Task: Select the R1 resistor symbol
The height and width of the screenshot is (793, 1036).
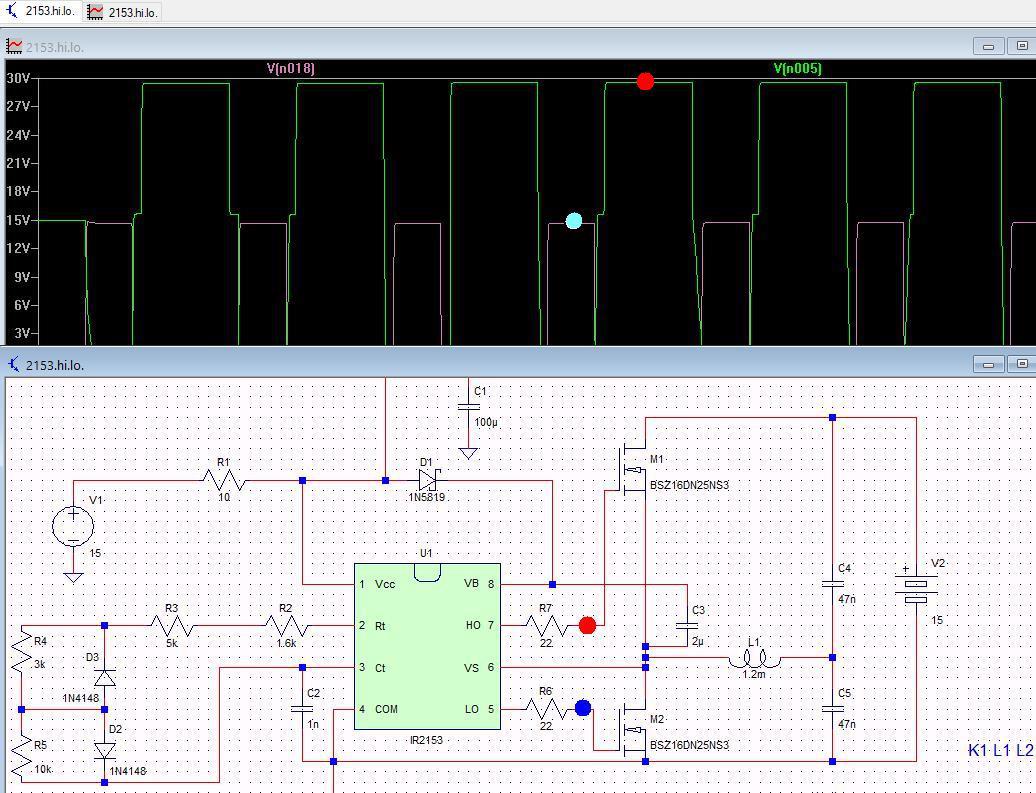Action: click(224, 480)
